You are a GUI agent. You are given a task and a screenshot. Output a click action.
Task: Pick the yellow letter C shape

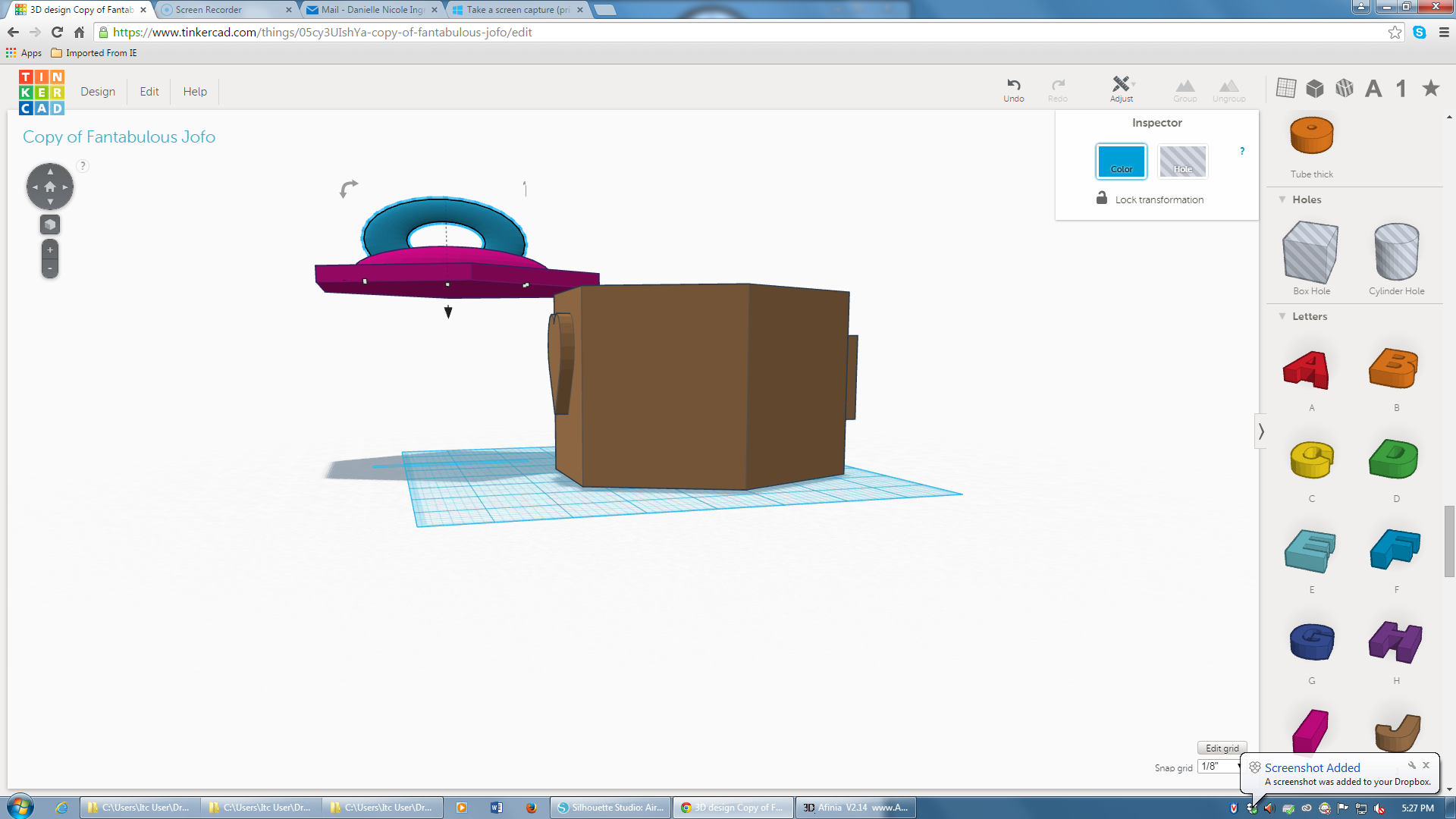click(x=1312, y=460)
